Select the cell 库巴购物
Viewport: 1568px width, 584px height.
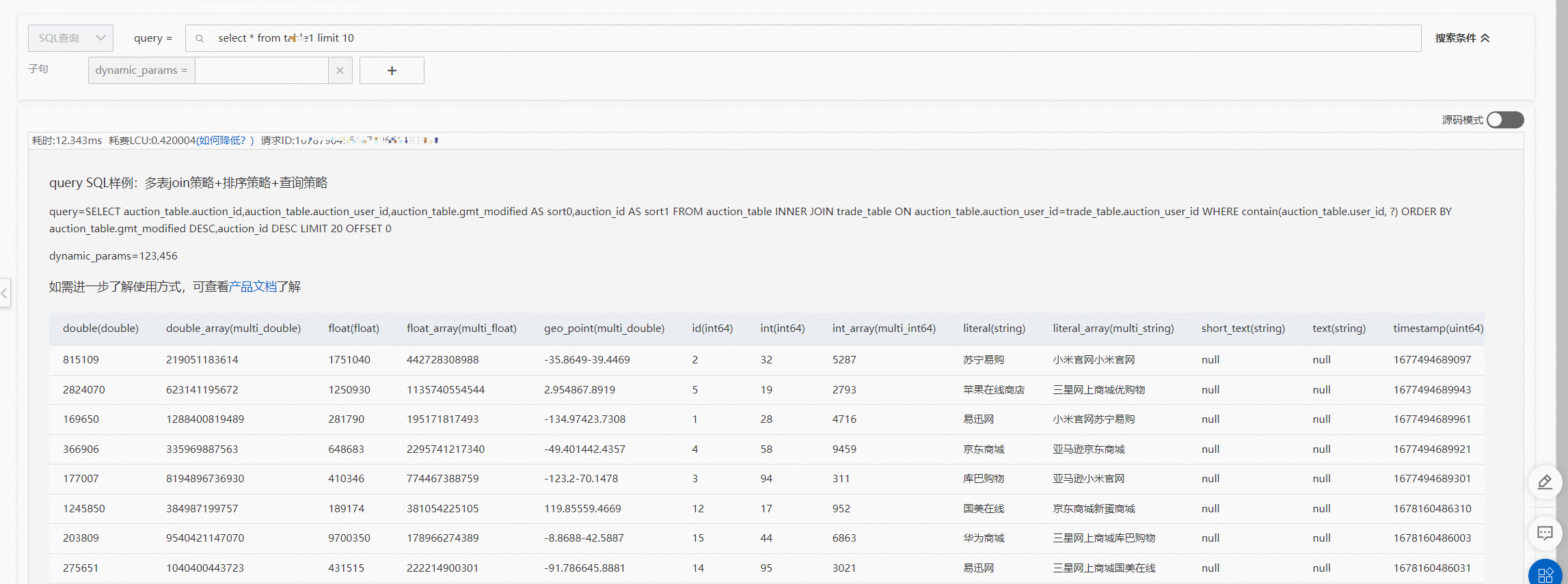click(984, 479)
